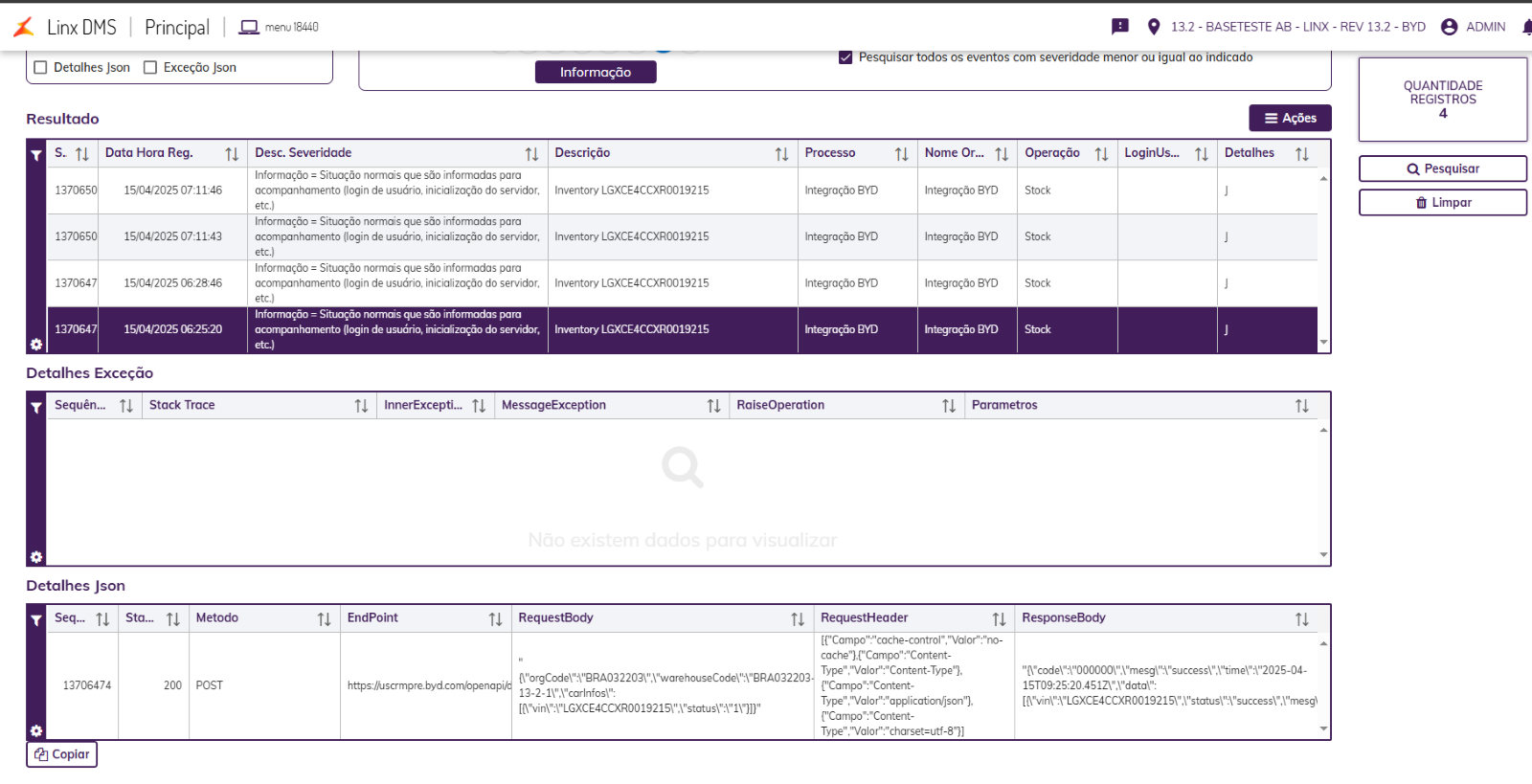Sort by RequestBody column arrows
Screen dimensions: 1532x784
point(798,619)
